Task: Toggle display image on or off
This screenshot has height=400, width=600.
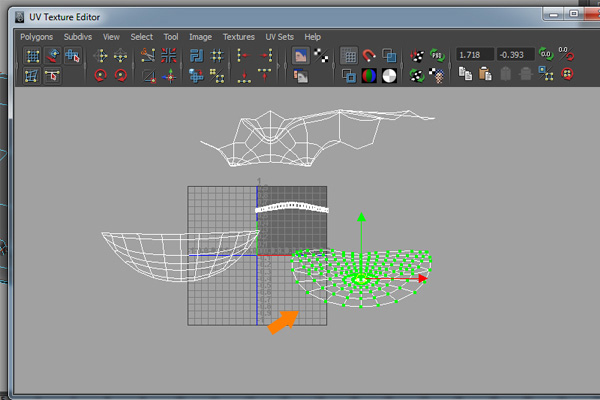Action: (x=300, y=56)
